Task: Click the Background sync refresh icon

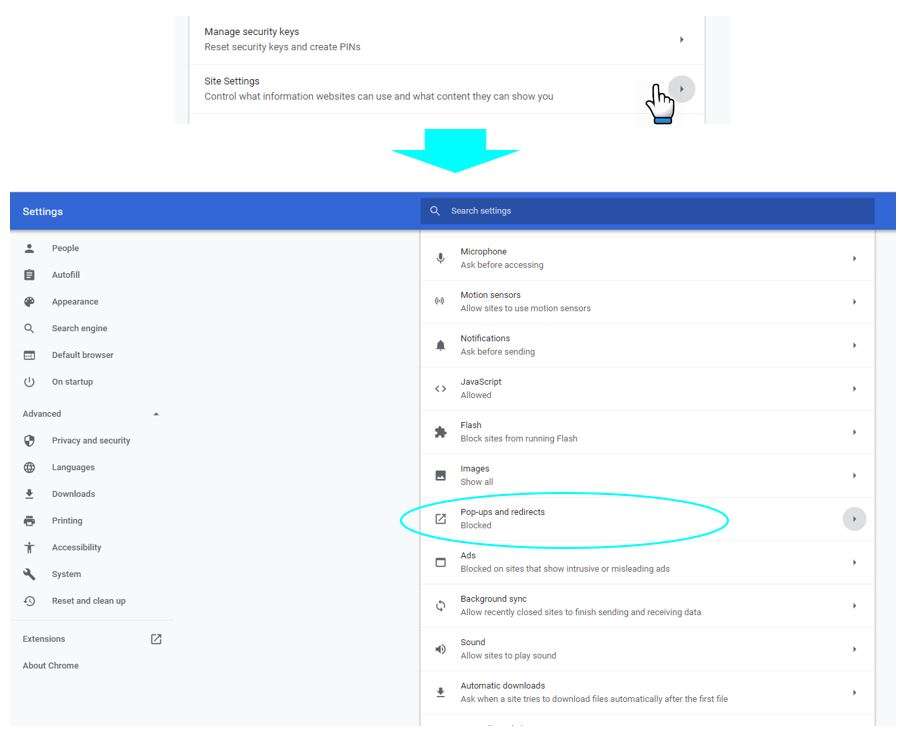Action: tap(441, 605)
